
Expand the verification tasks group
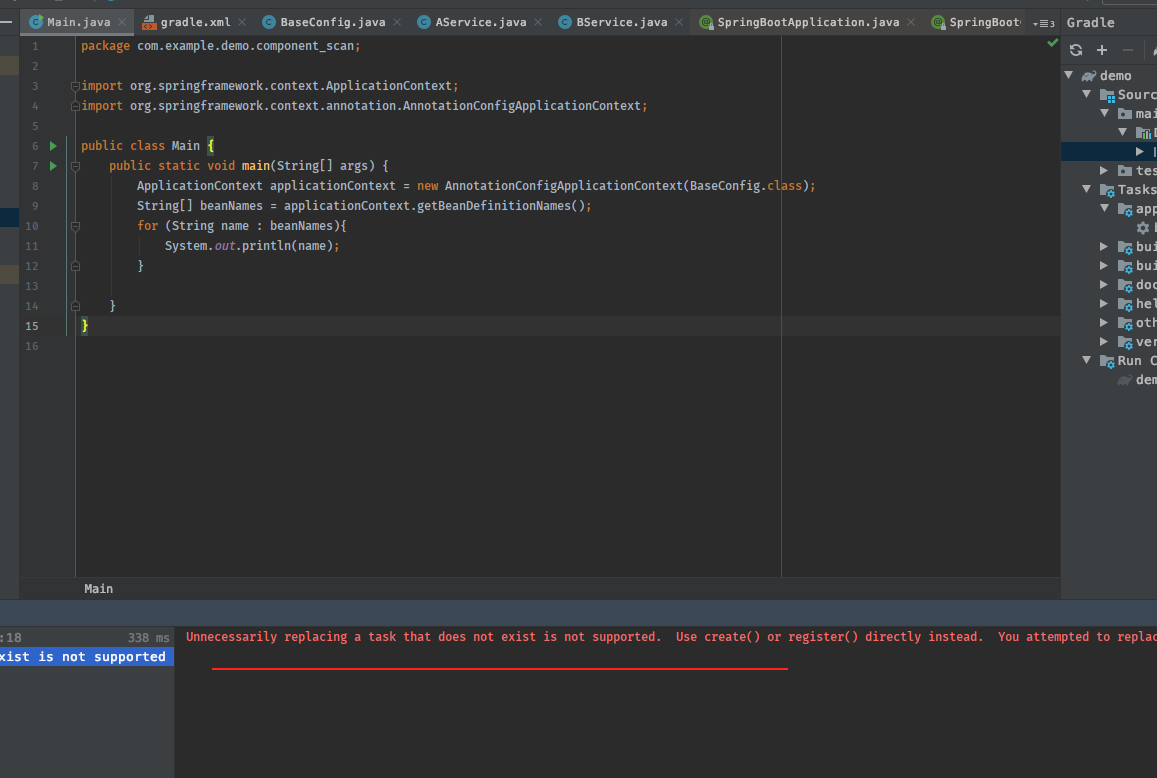pyautogui.click(x=1104, y=341)
